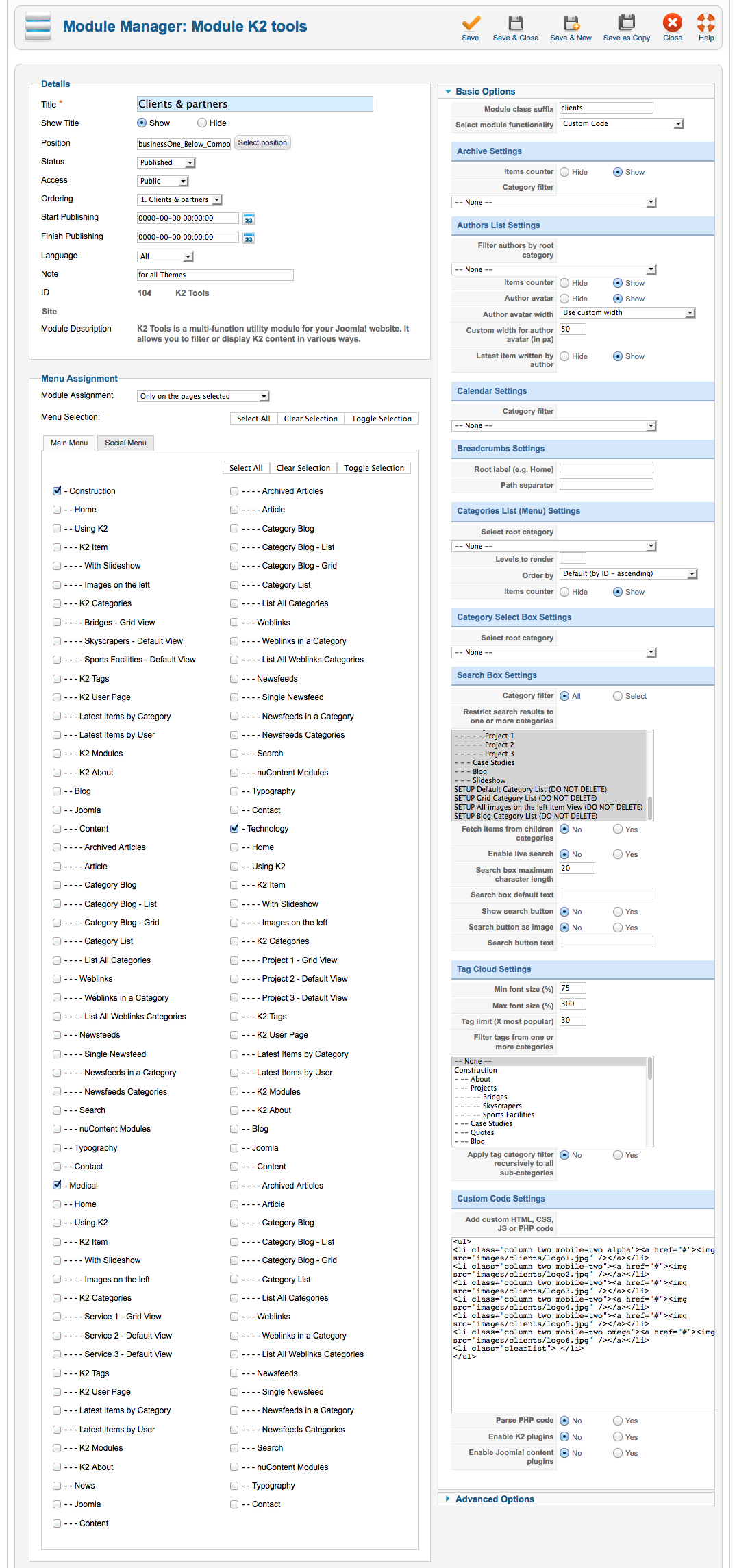Check the Service 1 - Grid View checkbox
The width and height of the screenshot is (737, 1568).
click(x=57, y=1317)
